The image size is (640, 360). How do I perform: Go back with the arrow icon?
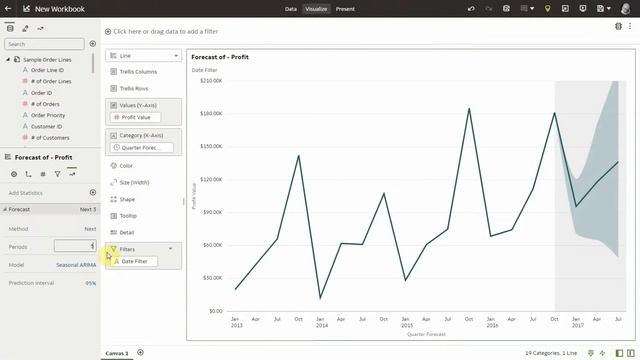(x=8, y=9)
